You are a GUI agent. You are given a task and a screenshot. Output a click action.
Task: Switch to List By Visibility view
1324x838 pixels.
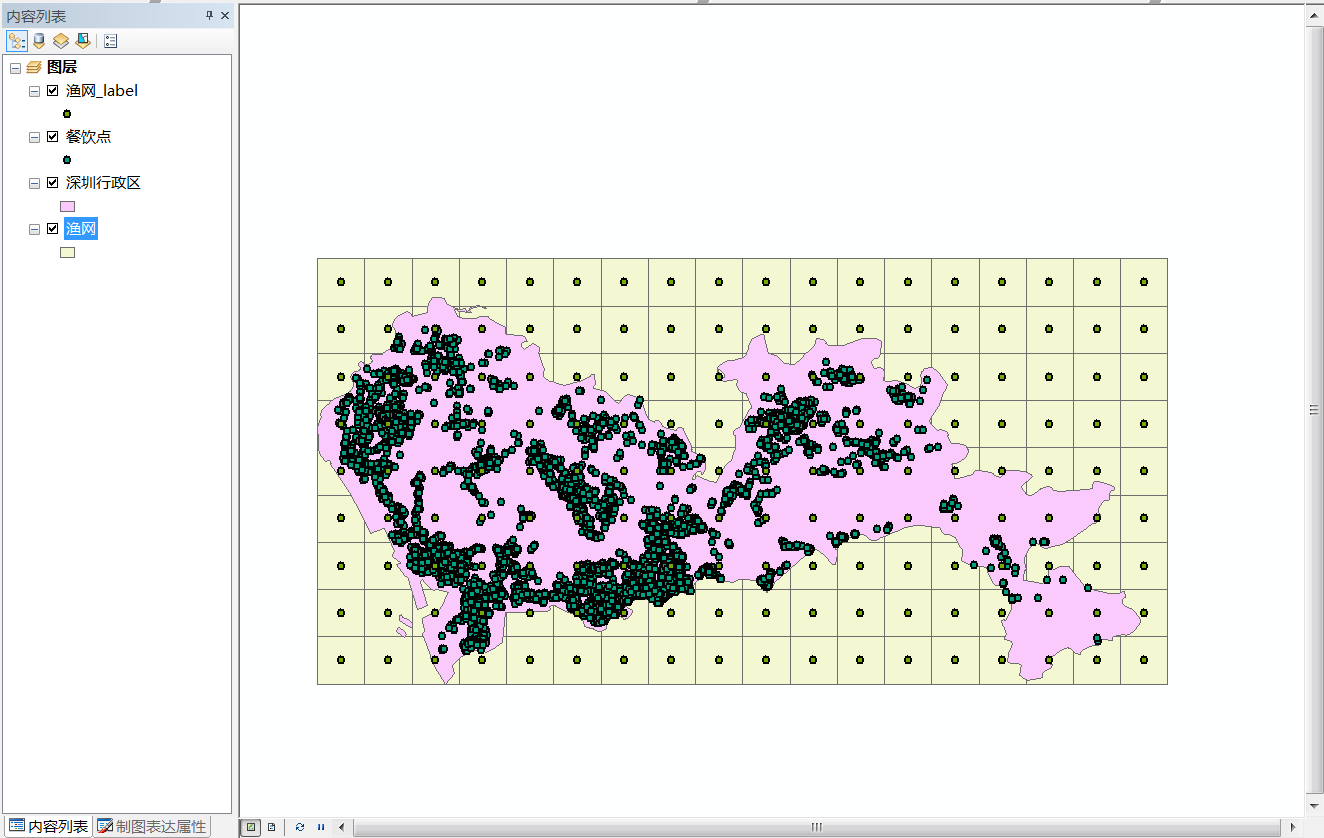tap(61, 41)
